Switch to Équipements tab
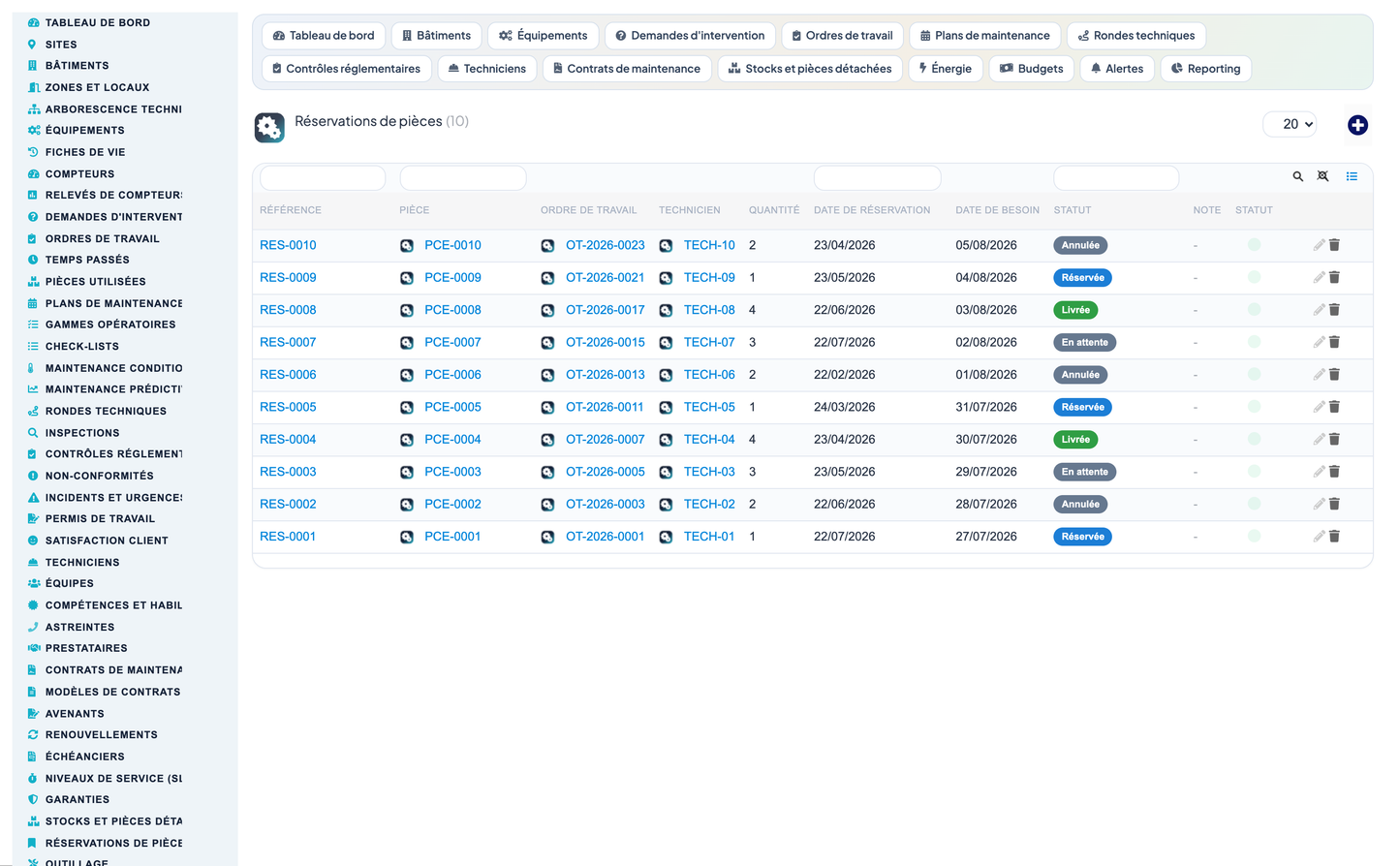Screen dimensions: 1400x866 [544, 36]
